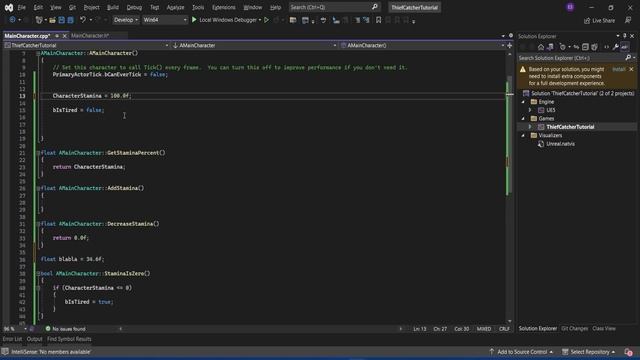Open Find Symbol Results tab
This screenshot has height=360, width=640.
point(69,339)
